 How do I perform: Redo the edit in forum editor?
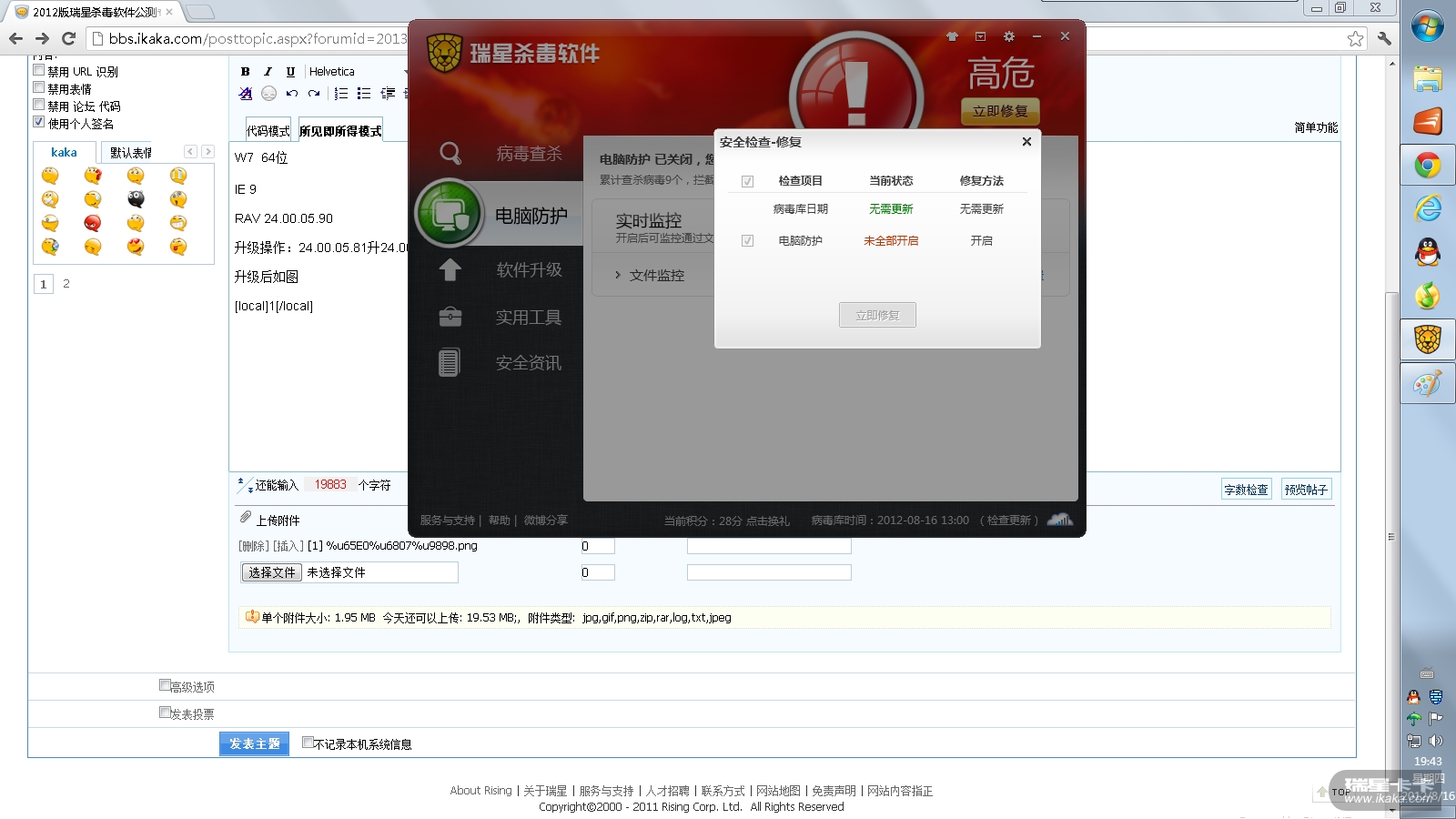tap(314, 93)
